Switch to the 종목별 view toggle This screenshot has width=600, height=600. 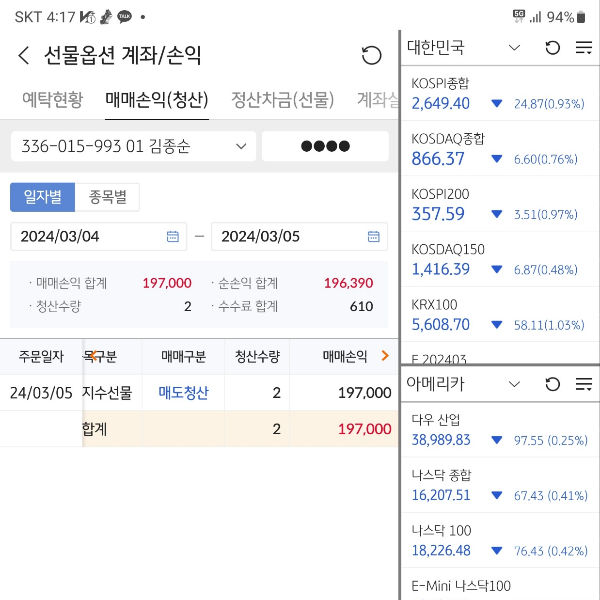coord(107,197)
